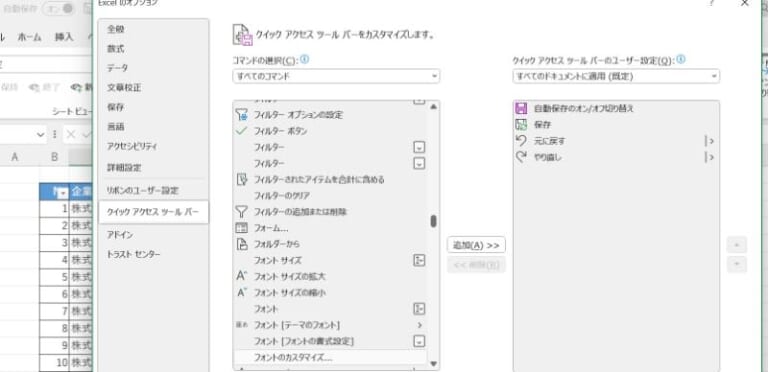Screen dimensions: 768x372
Task: Click the move up arrow button
Action: 737,244
